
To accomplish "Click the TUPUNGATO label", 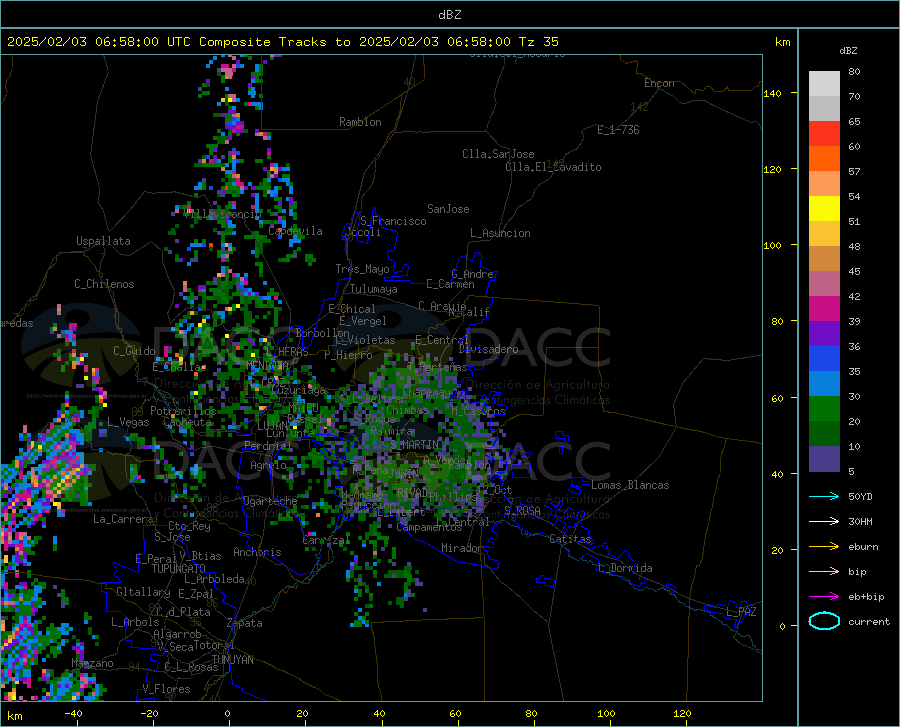I will point(179,569).
